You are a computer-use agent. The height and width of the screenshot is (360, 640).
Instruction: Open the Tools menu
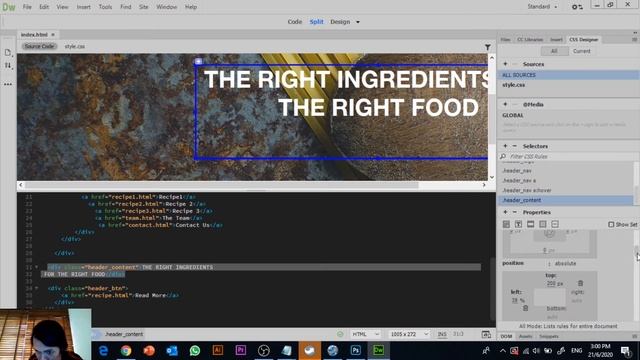[x=105, y=7]
